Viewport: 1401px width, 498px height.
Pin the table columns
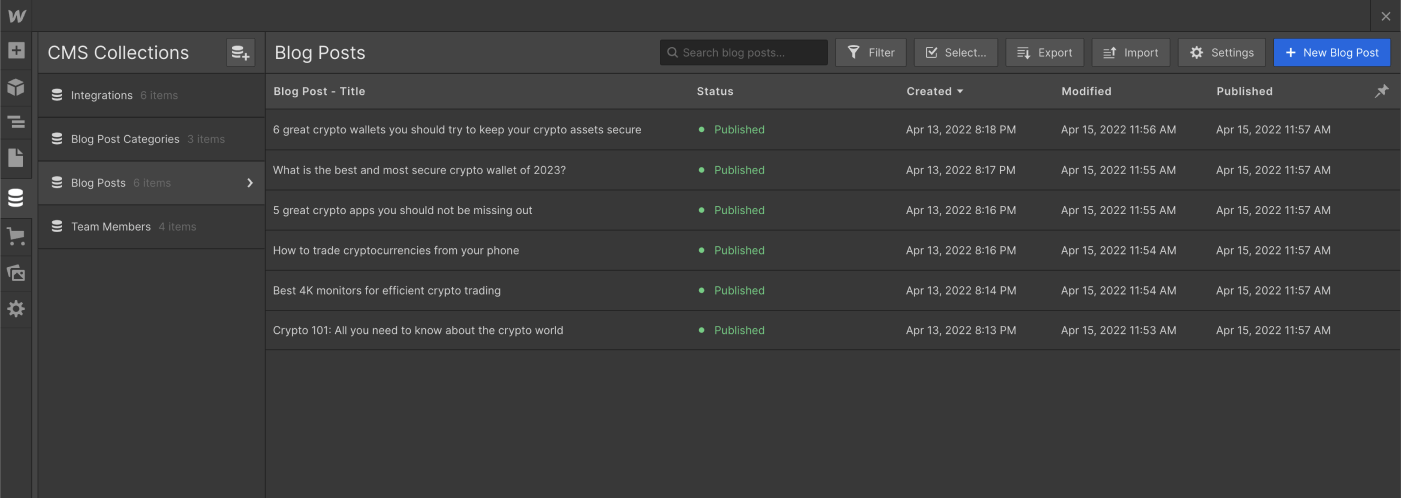tap(1382, 91)
